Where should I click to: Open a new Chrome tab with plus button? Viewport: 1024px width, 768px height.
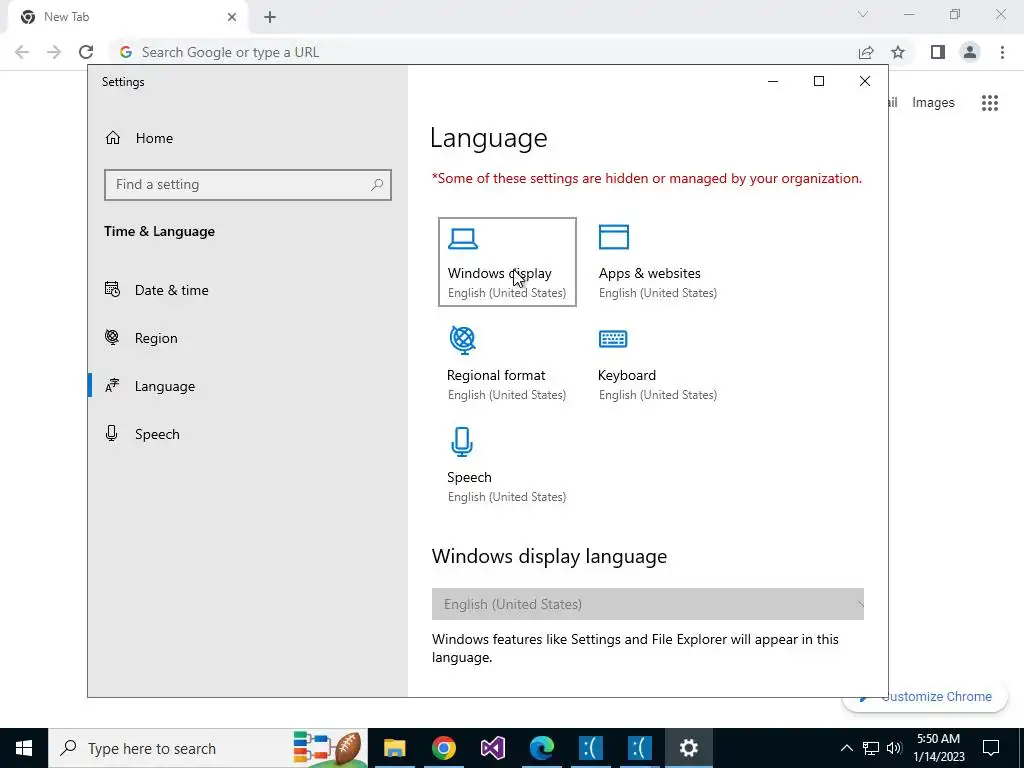[270, 18]
